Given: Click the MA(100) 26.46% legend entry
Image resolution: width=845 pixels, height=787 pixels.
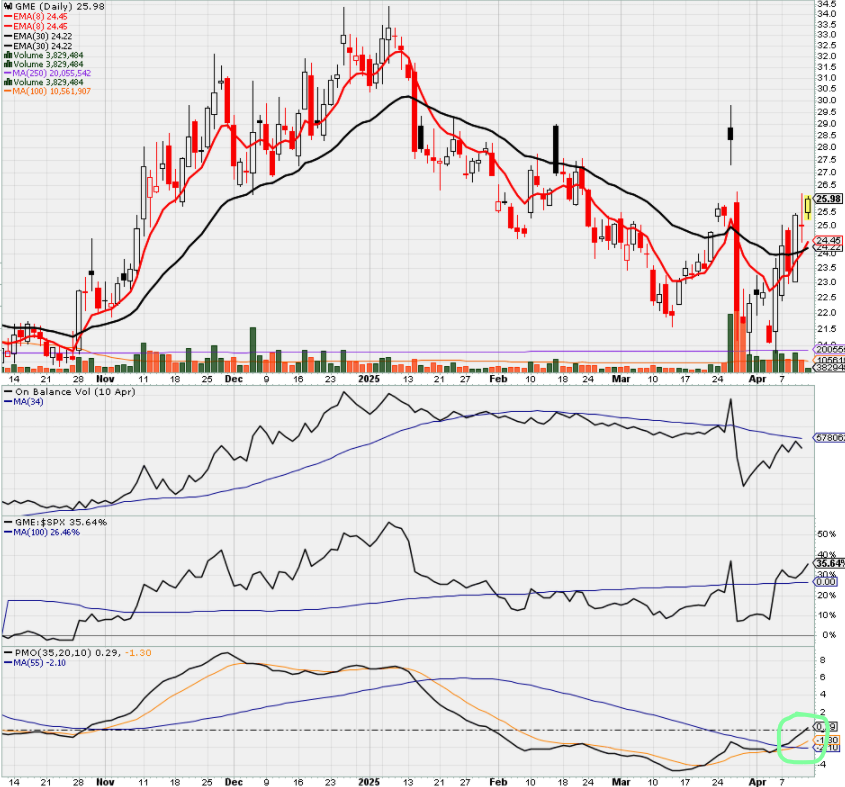Looking at the screenshot, I should coord(42,532).
